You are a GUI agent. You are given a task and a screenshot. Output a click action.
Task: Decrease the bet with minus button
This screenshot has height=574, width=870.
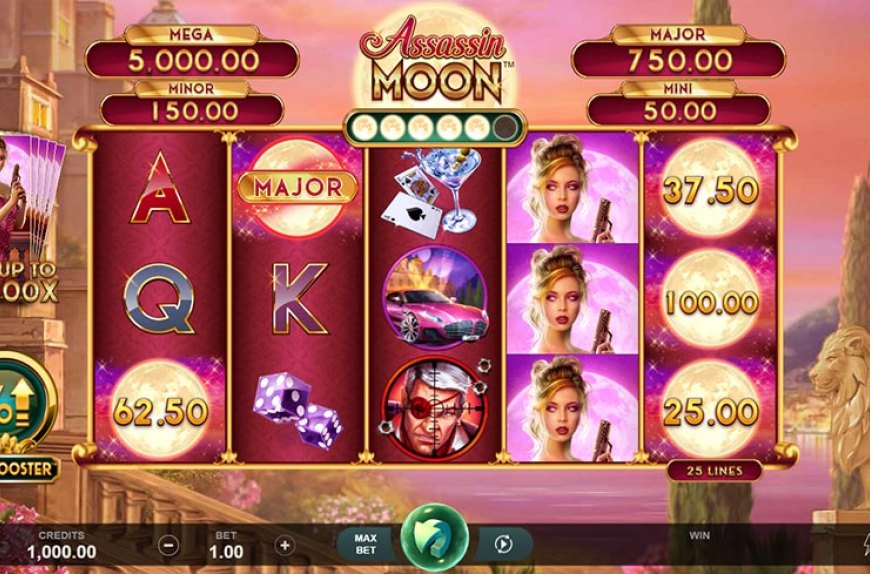point(169,546)
